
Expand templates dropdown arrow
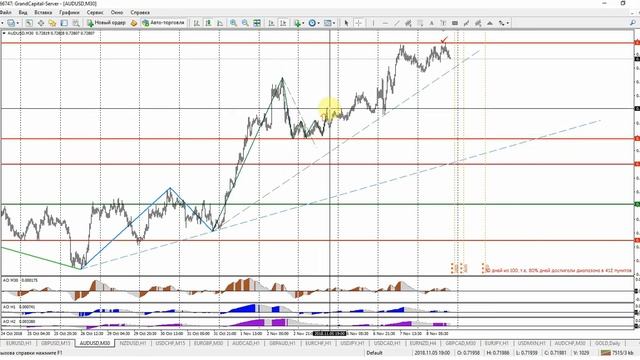334,23
